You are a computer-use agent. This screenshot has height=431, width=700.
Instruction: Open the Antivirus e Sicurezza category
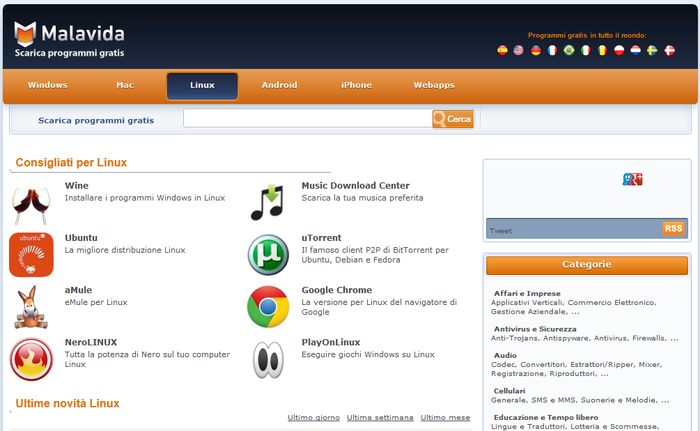coord(535,329)
